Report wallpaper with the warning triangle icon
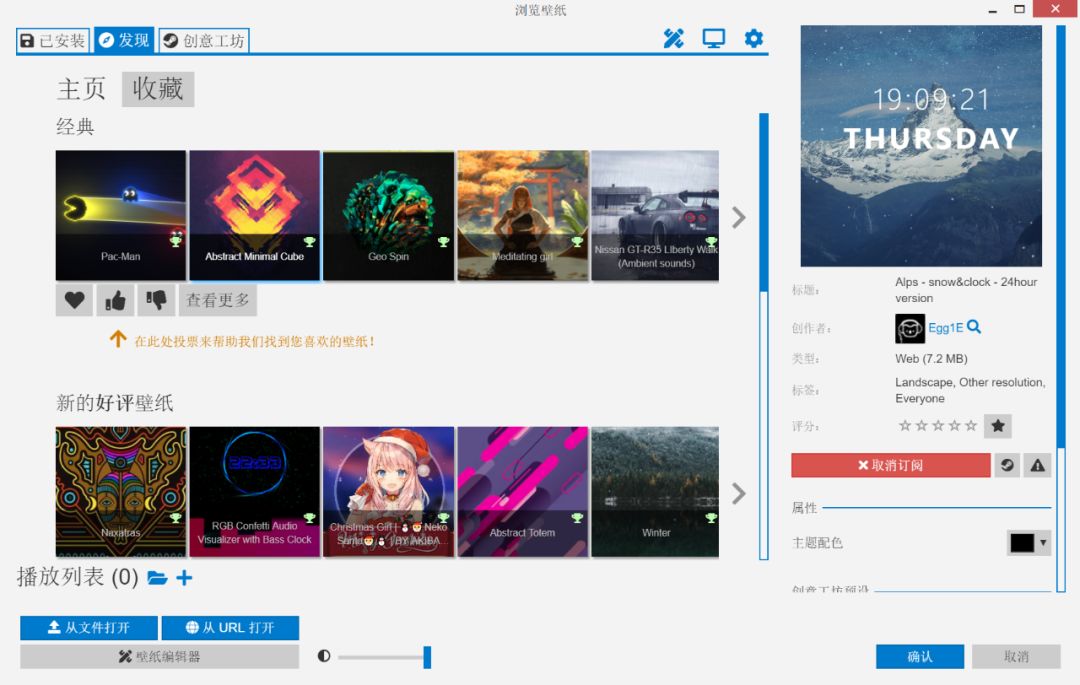 pos(1038,465)
